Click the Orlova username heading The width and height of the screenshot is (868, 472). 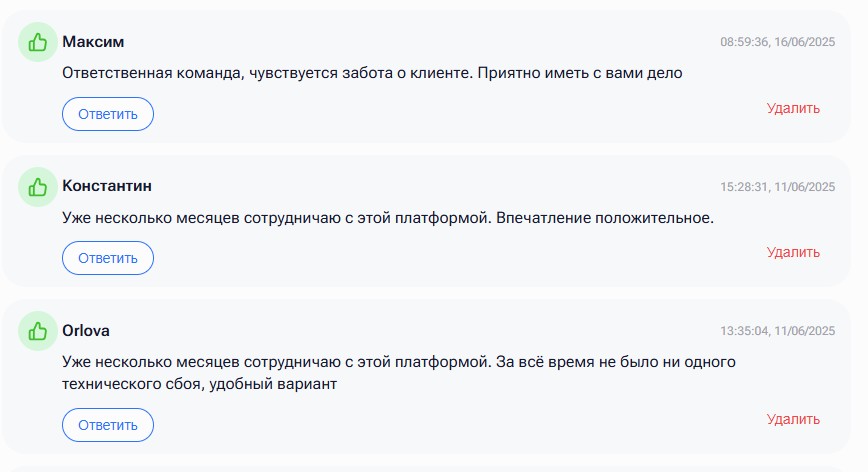point(86,331)
